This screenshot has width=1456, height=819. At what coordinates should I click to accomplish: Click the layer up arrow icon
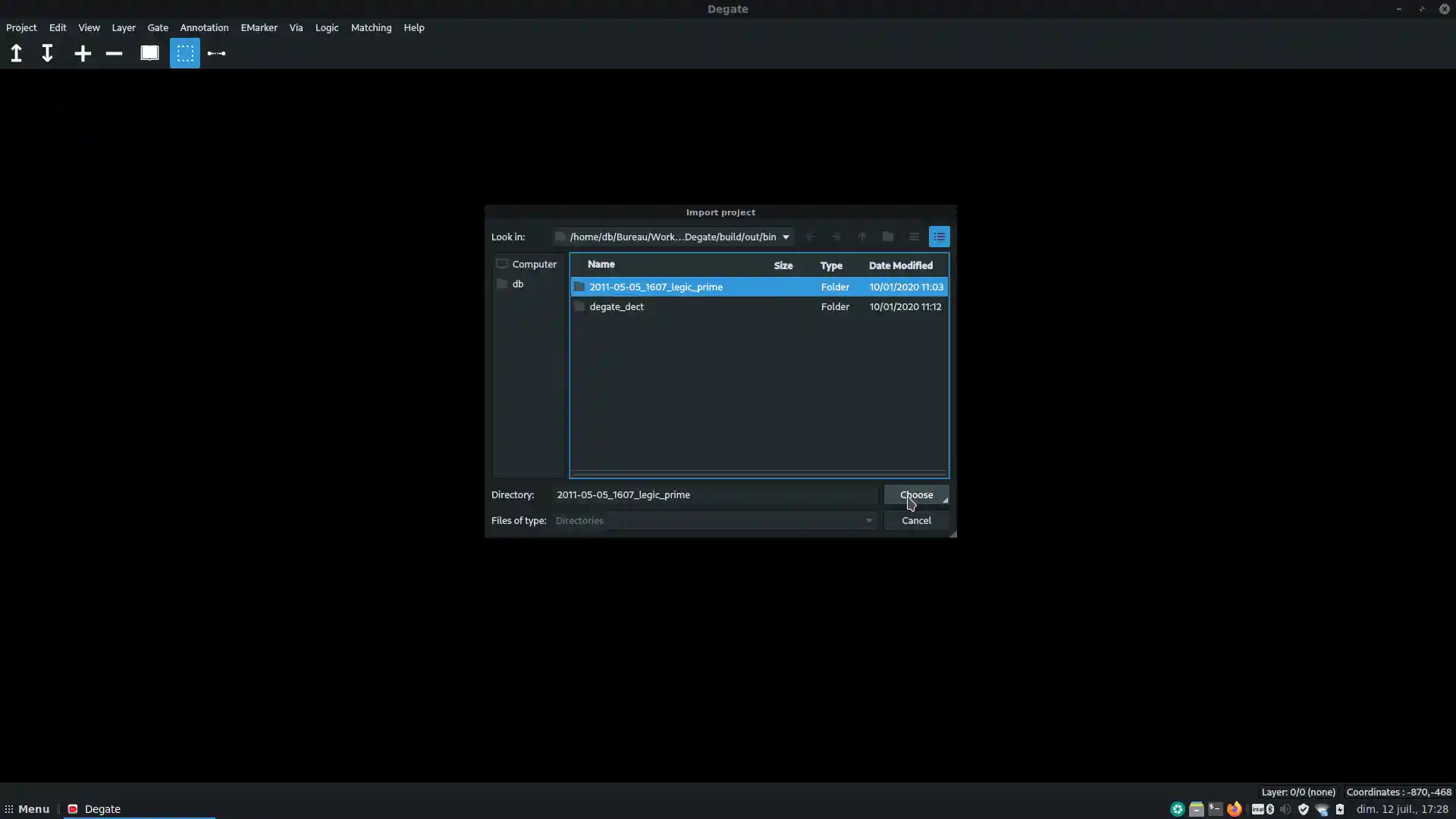(x=16, y=53)
